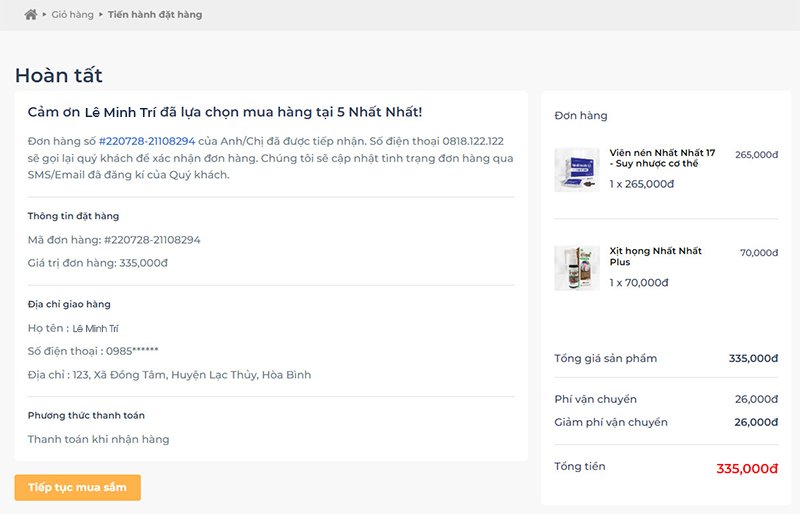The width and height of the screenshot is (800, 514).
Task: Select the Phí vận chuyển 26,000đ value
Action: coord(757,399)
